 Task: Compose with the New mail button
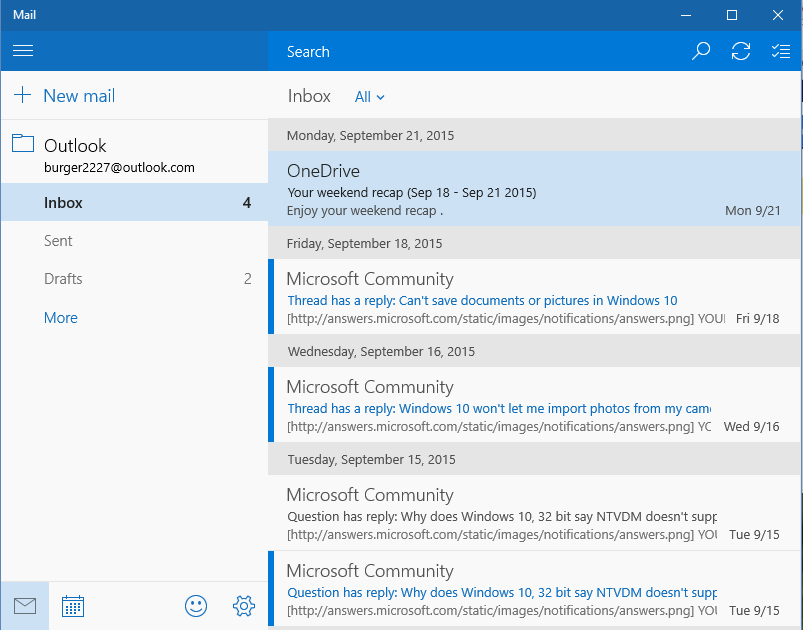[x=79, y=96]
